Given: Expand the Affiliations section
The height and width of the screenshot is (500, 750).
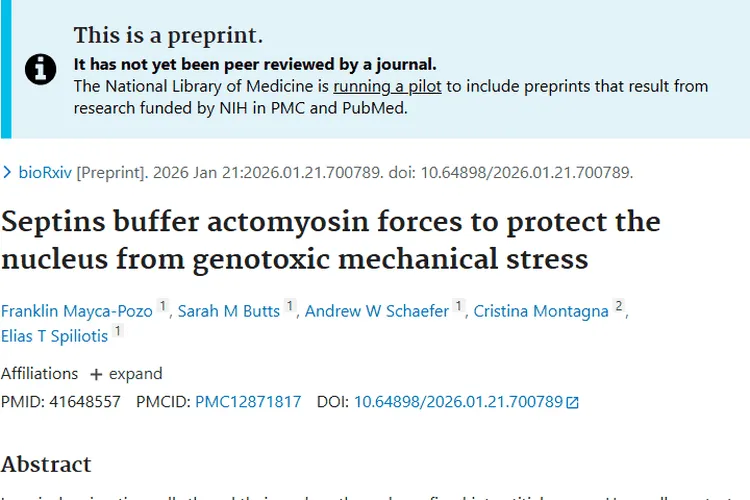Looking at the screenshot, I should click(x=135, y=374).
